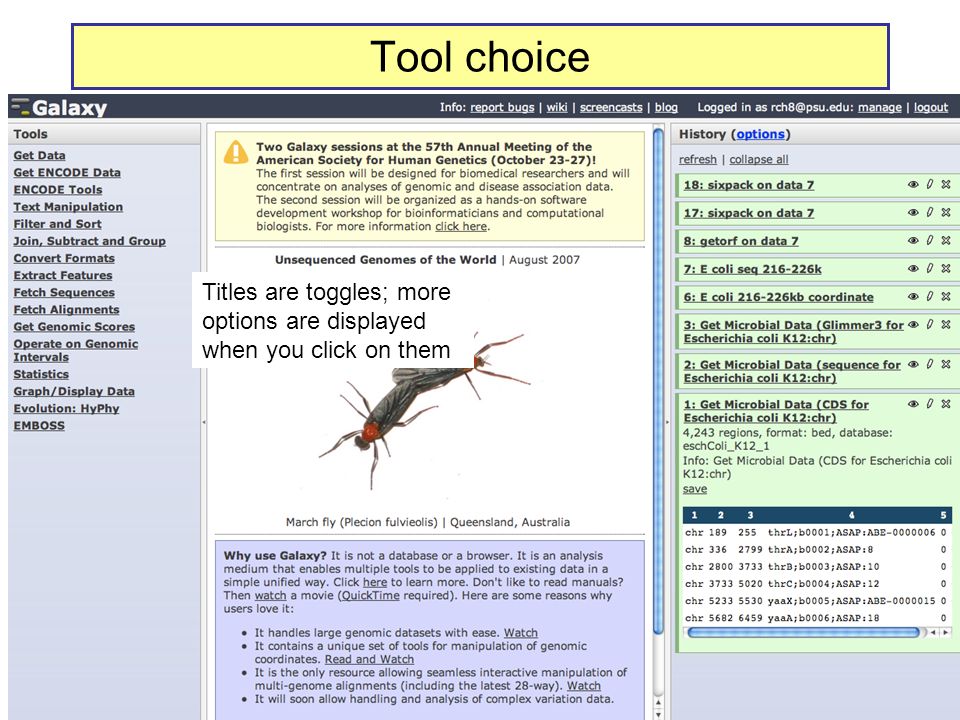Image resolution: width=960 pixels, height=720 pixels.
Task: Expand Operate on Genomic Intervals tools
Action: click(x=75, y=350)
